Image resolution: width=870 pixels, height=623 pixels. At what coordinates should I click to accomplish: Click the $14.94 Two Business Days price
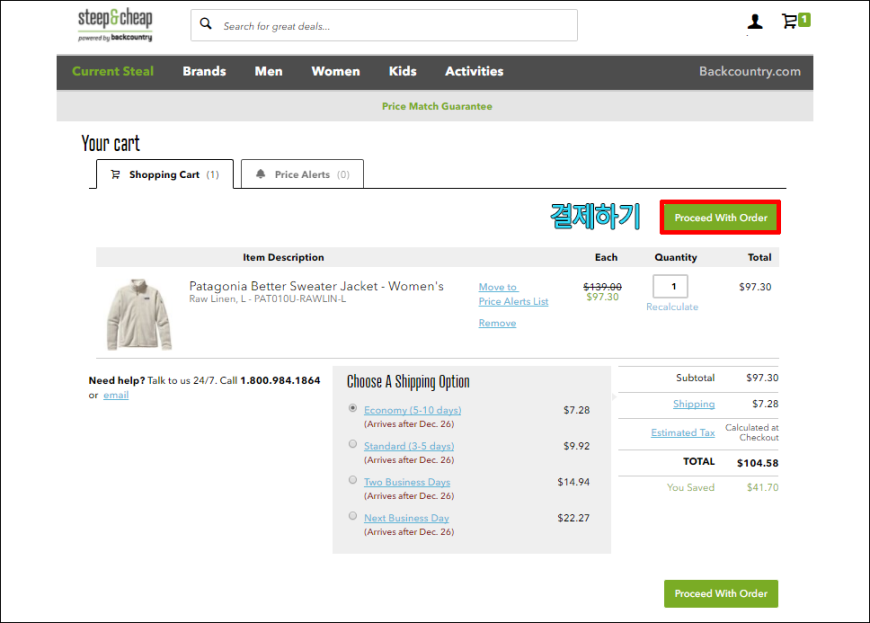click(x=573, y=482)
